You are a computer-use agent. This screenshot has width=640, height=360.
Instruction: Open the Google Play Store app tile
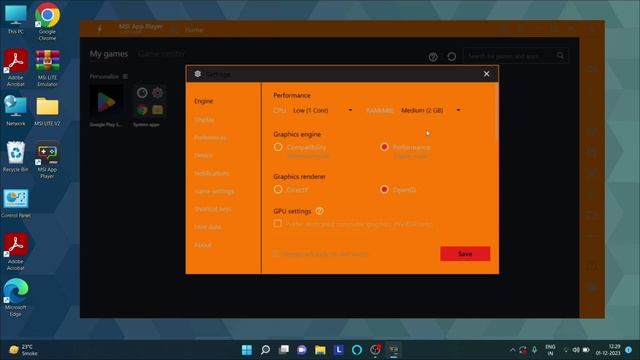pos(106,105)
